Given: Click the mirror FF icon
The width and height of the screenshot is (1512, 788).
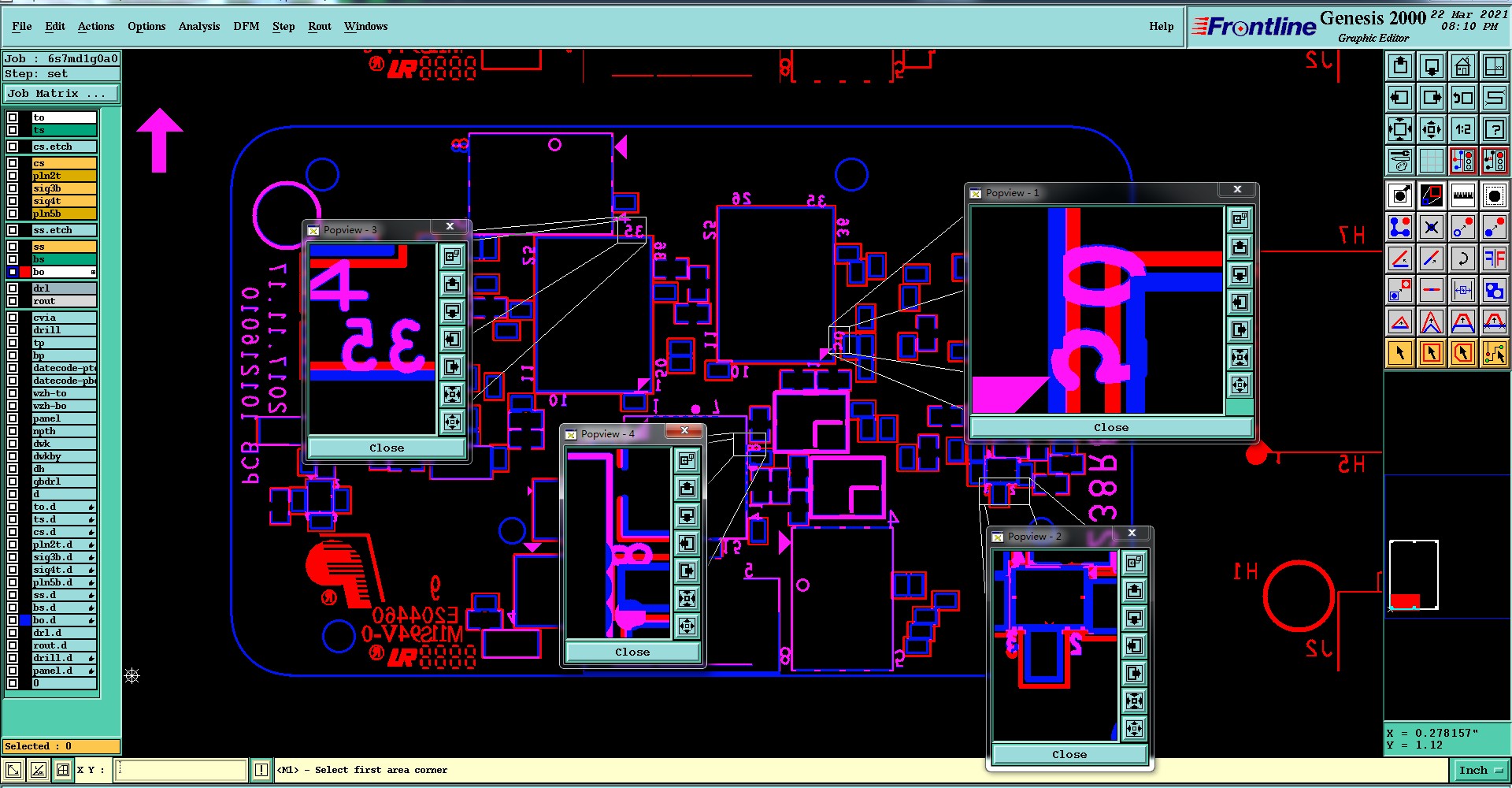Looking at the screenshot, I should (x=1494, y=258).
